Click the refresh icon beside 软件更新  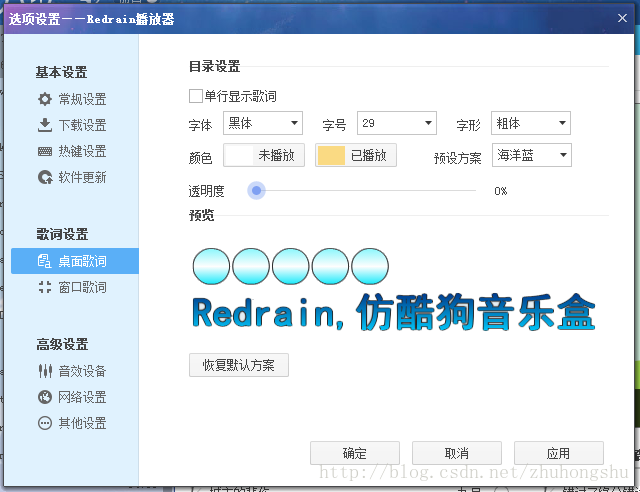click(x=45, y=177)
